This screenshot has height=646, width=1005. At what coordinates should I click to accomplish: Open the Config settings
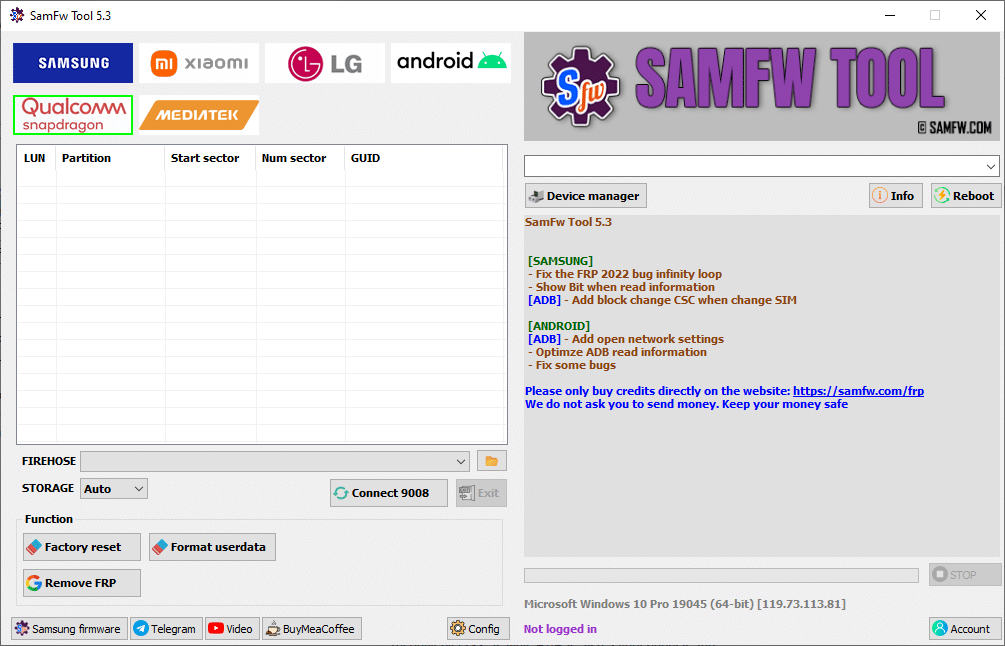478,628
